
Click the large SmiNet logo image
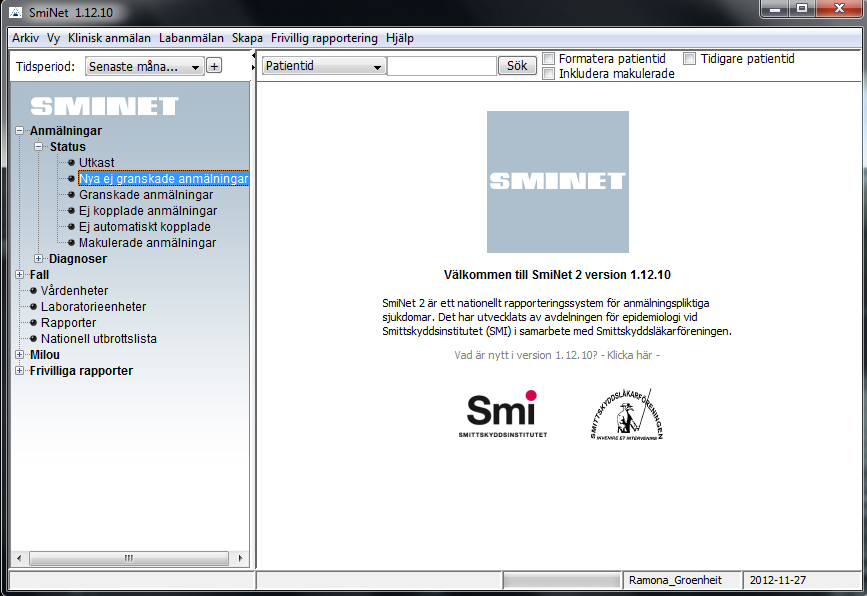click(557, 182)
